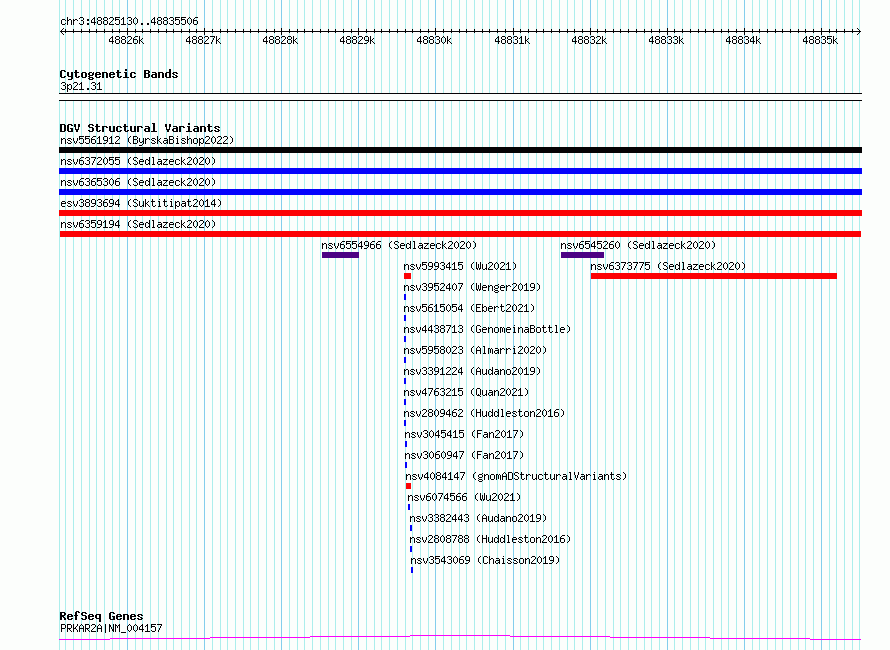Click the 48829k ruler position

click(x=357, y=40)
